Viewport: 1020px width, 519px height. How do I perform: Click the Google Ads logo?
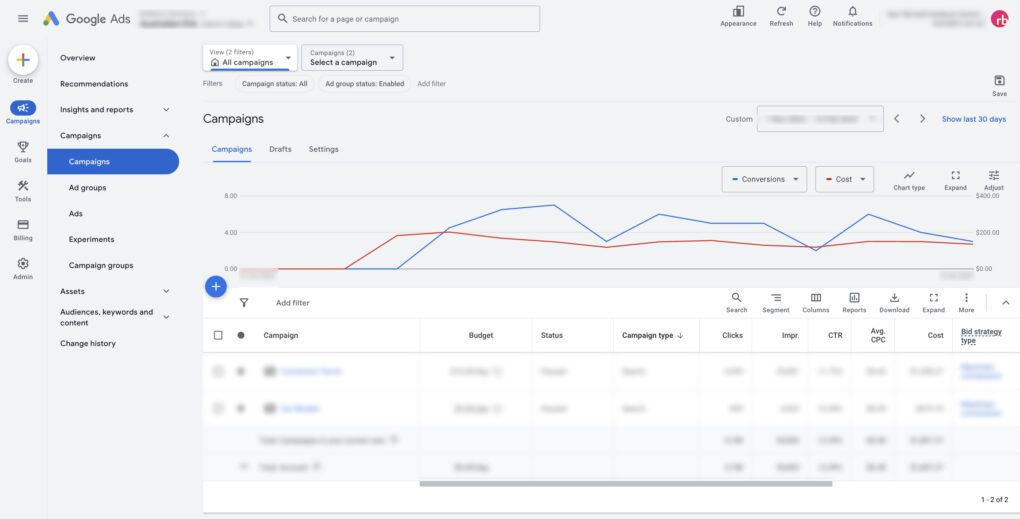point(87,19)
